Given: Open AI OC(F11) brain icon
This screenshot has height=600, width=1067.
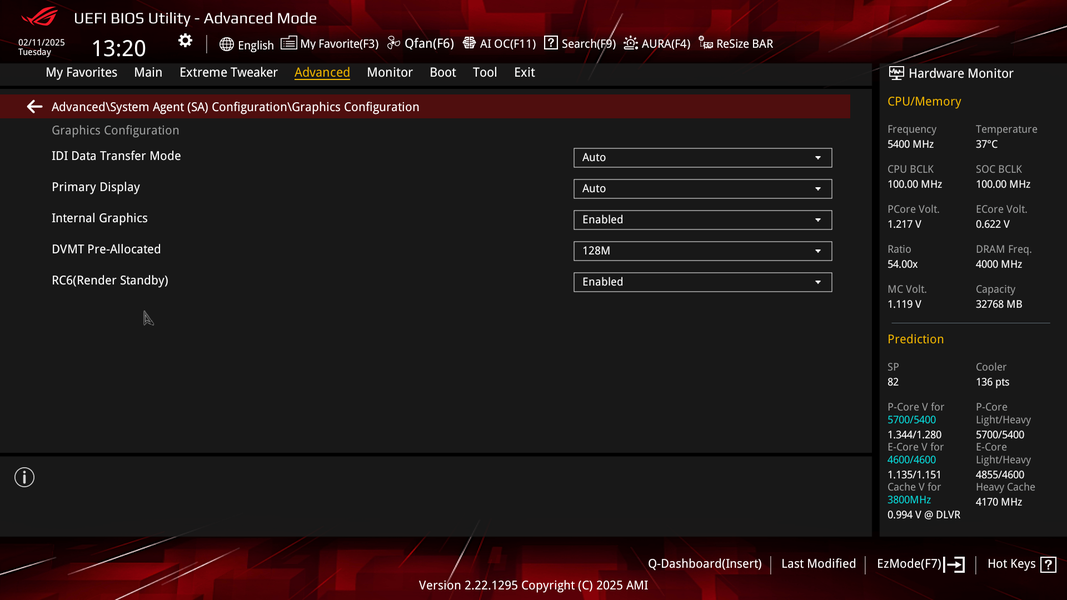Looking at the screenshot, I should pos(469,43).
